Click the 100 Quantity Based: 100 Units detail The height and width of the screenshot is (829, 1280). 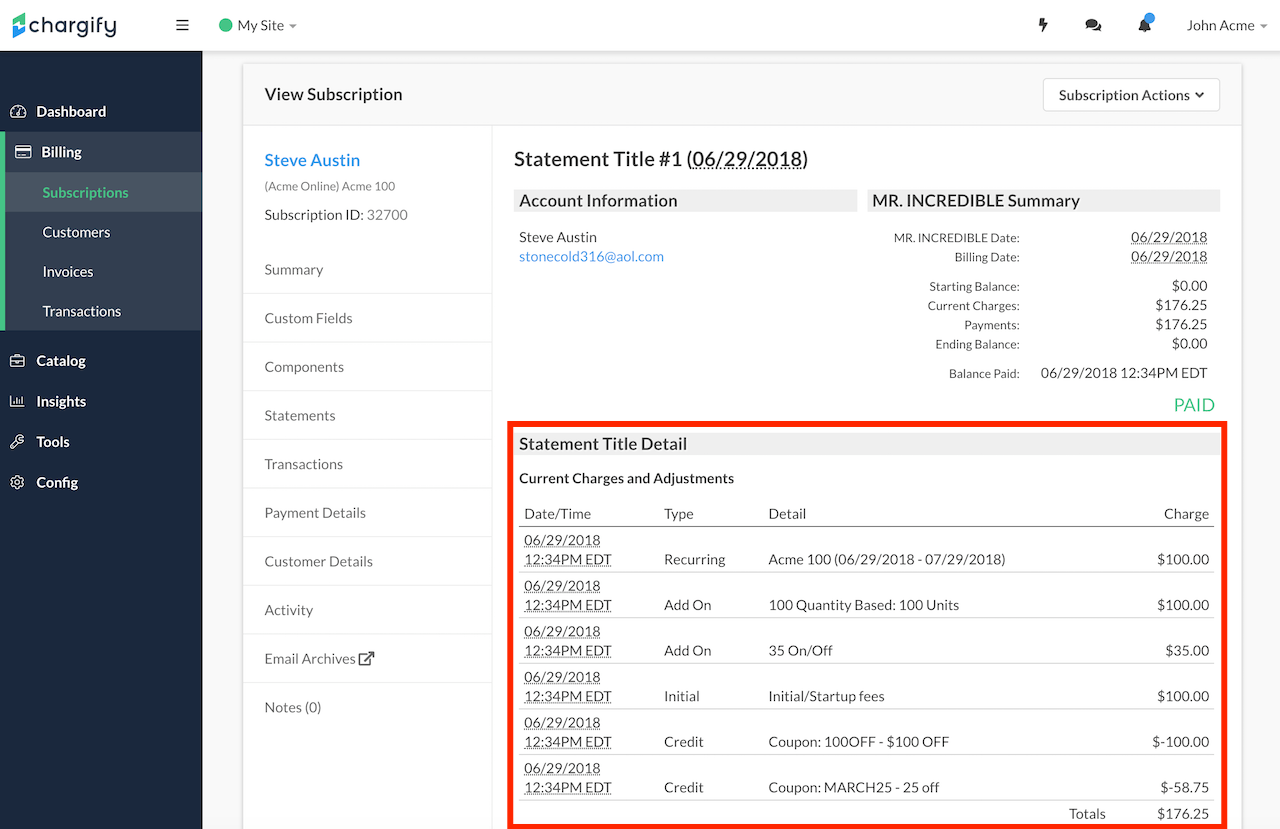click(864, 605)
